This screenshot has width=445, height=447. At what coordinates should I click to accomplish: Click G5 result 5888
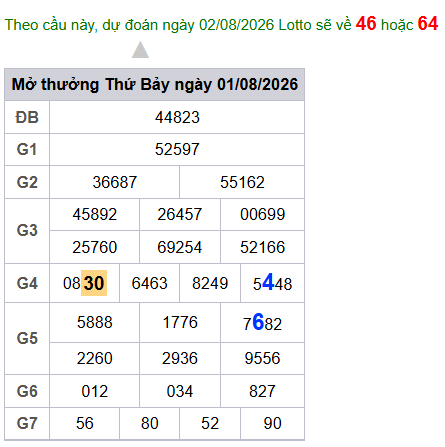point(95,322)
